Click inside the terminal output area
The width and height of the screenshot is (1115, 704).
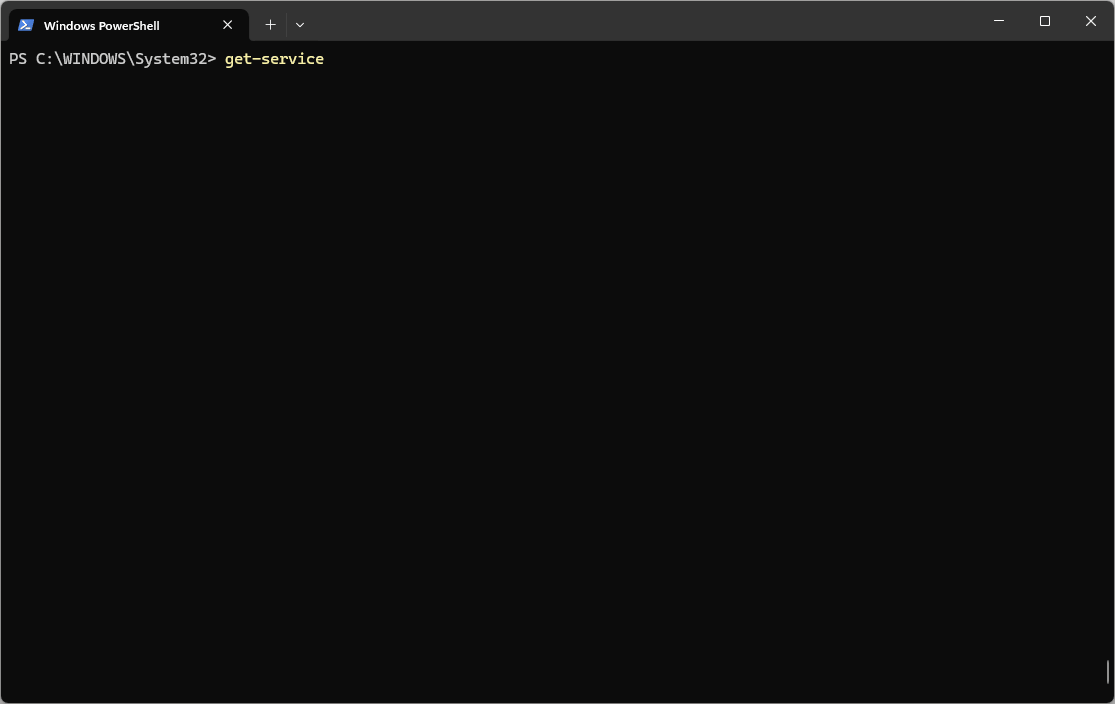tap(550, 380)
